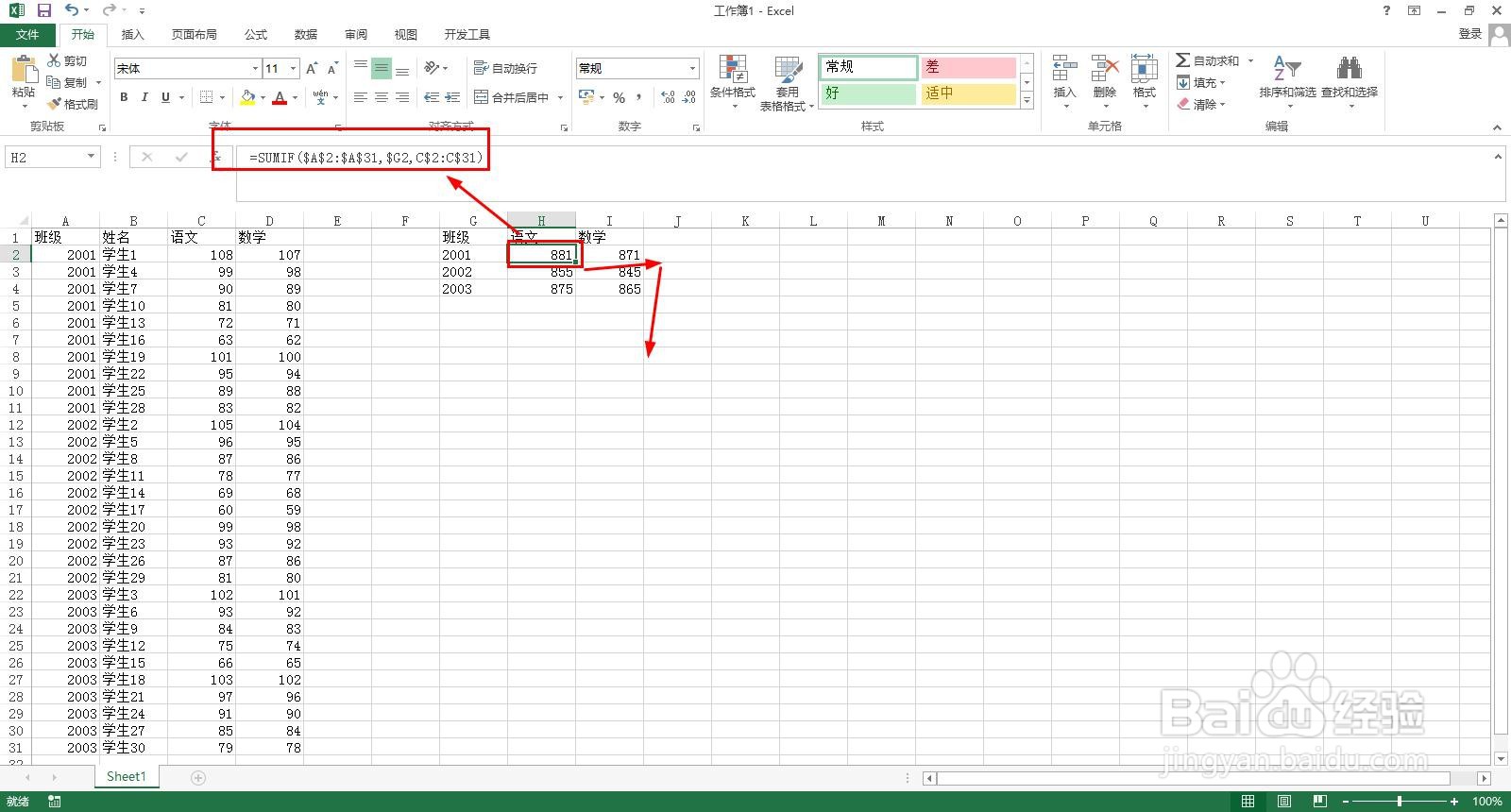Open Format as Table (套用表格格式)
1511x812 pixels.
tap(787, 83)
